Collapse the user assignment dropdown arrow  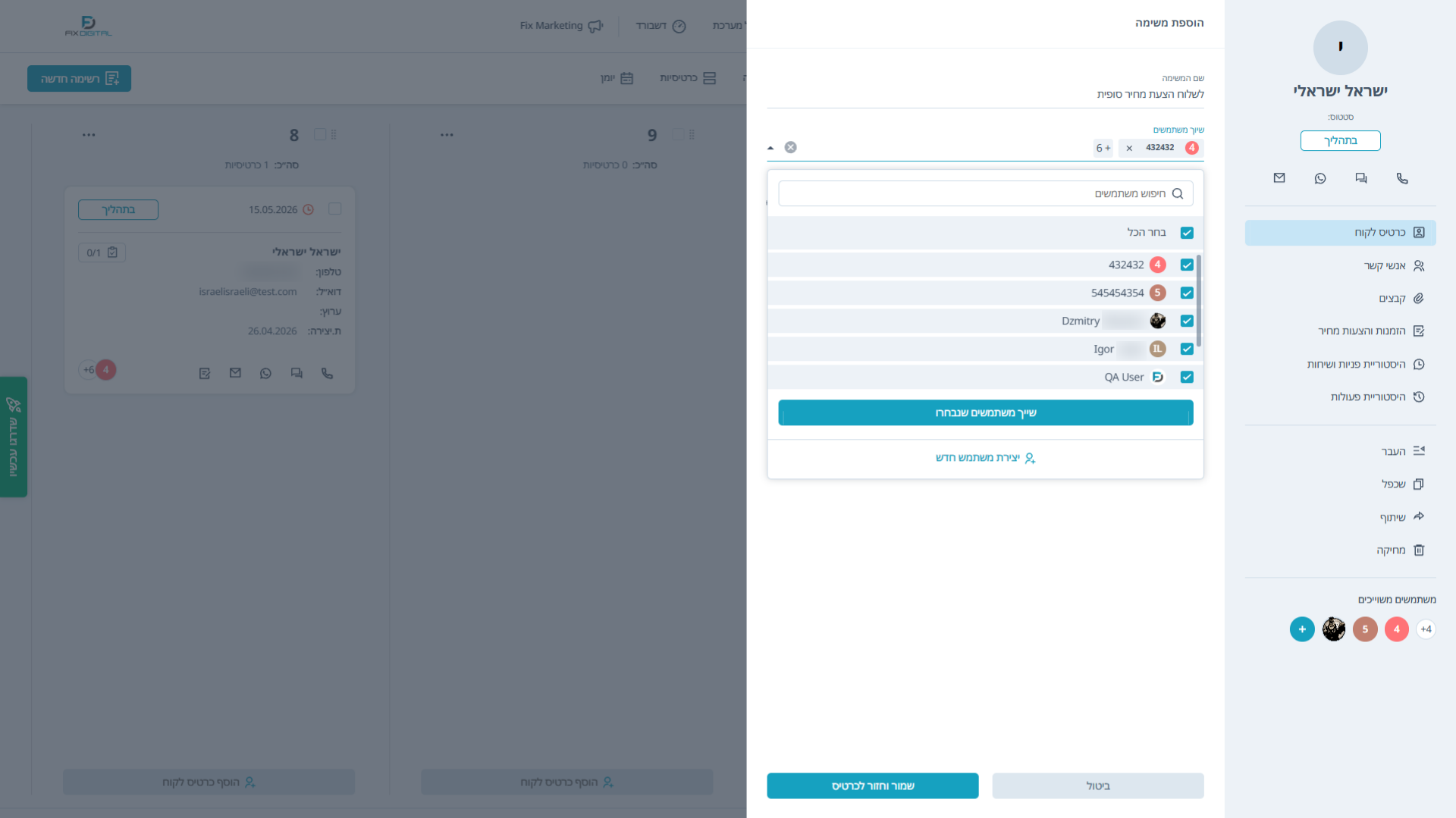coord(770,148)
